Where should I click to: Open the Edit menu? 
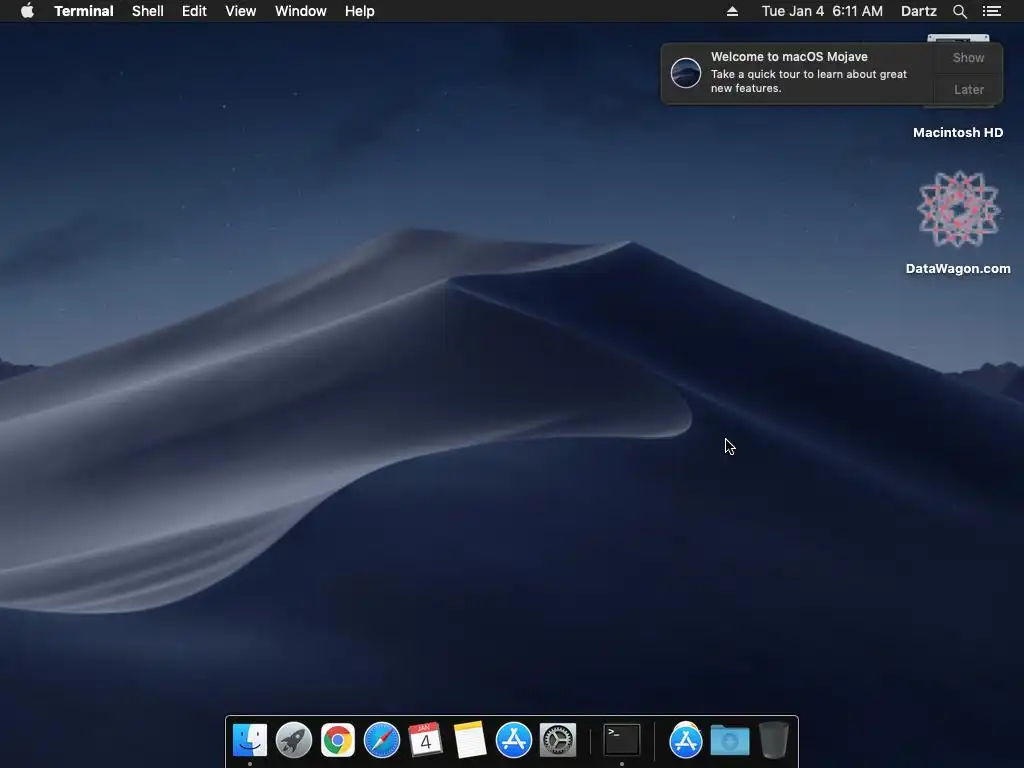[x=194, y=11]
